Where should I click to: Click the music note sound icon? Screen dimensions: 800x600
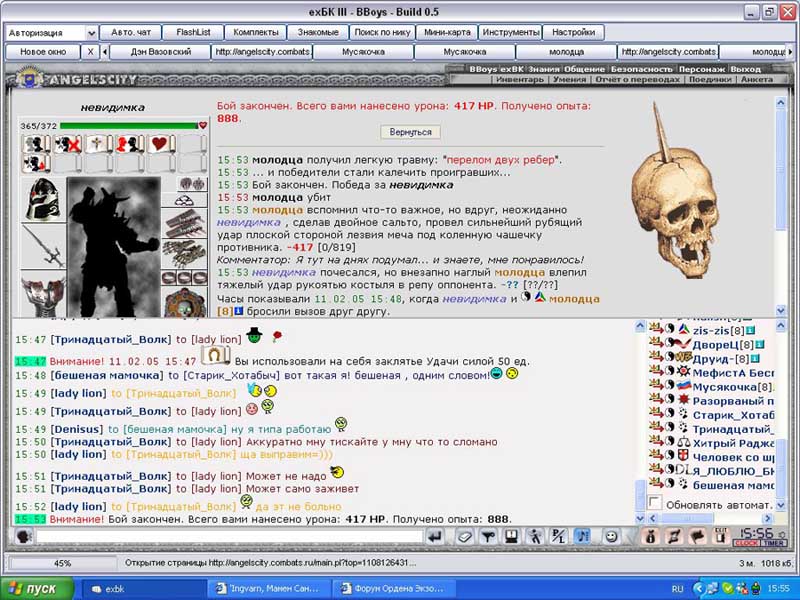[x=584, y=536]
